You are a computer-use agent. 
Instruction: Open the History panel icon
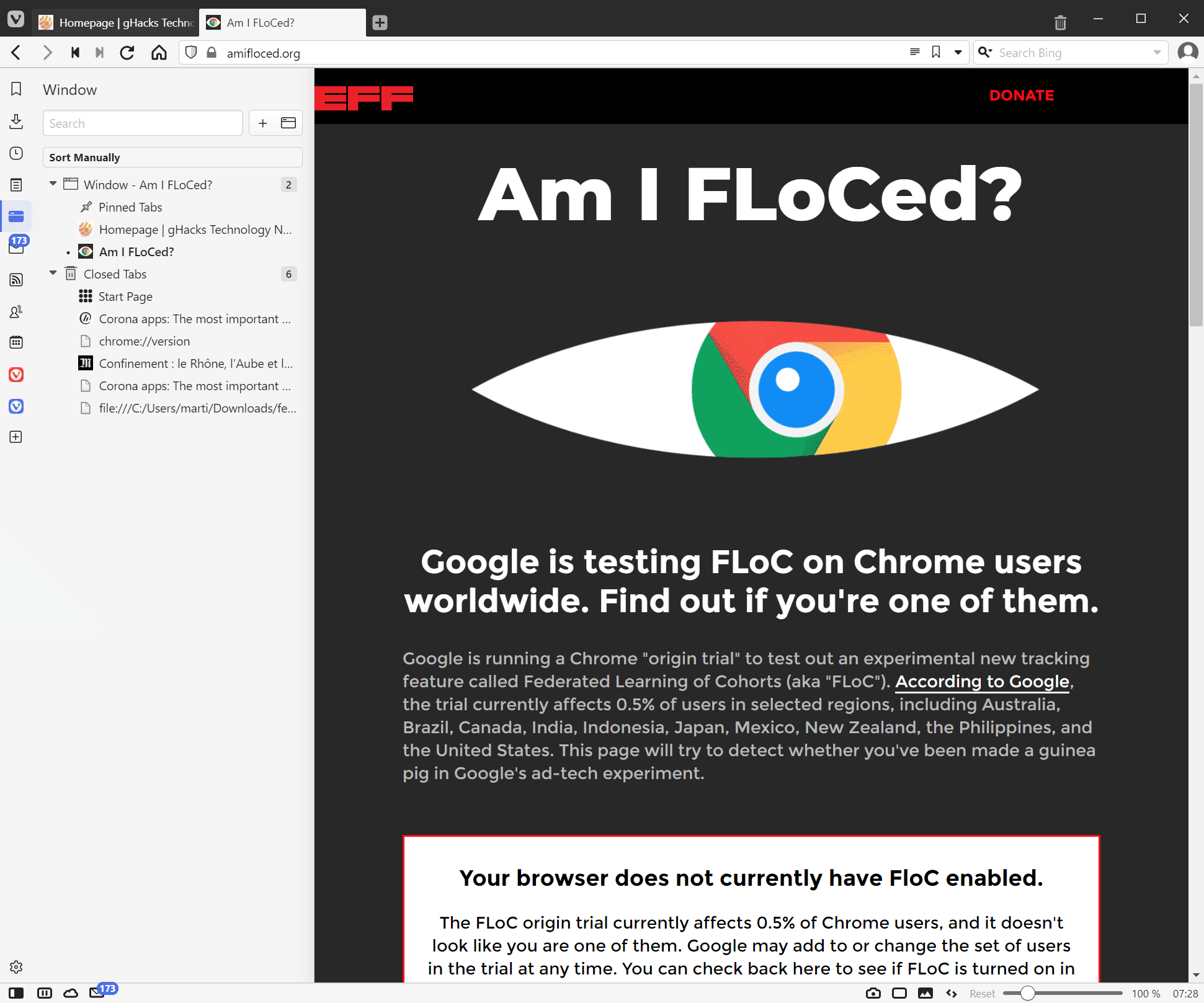point(16,153)
